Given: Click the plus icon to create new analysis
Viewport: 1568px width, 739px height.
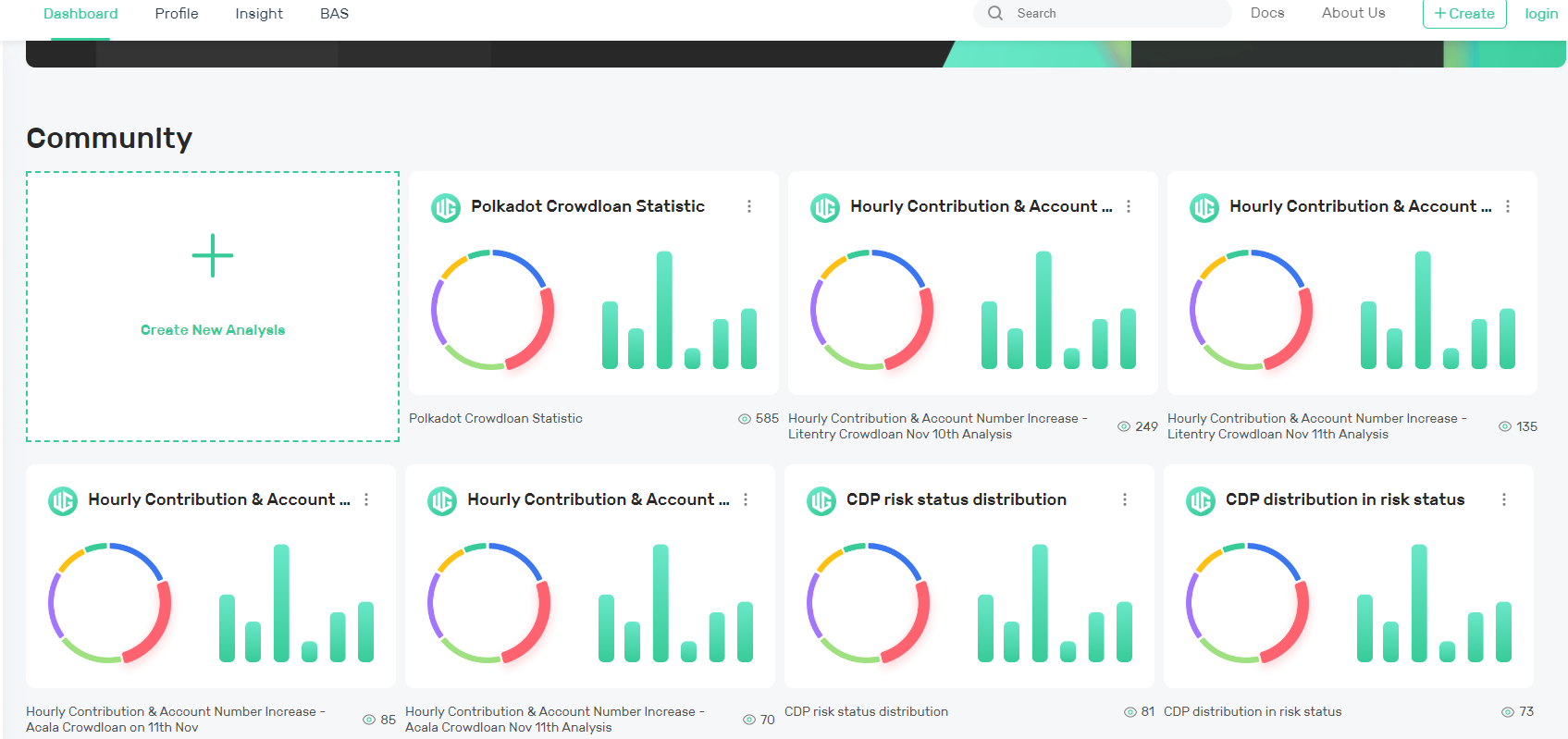Looking at the screenshot, I should (x=213, y=256).
